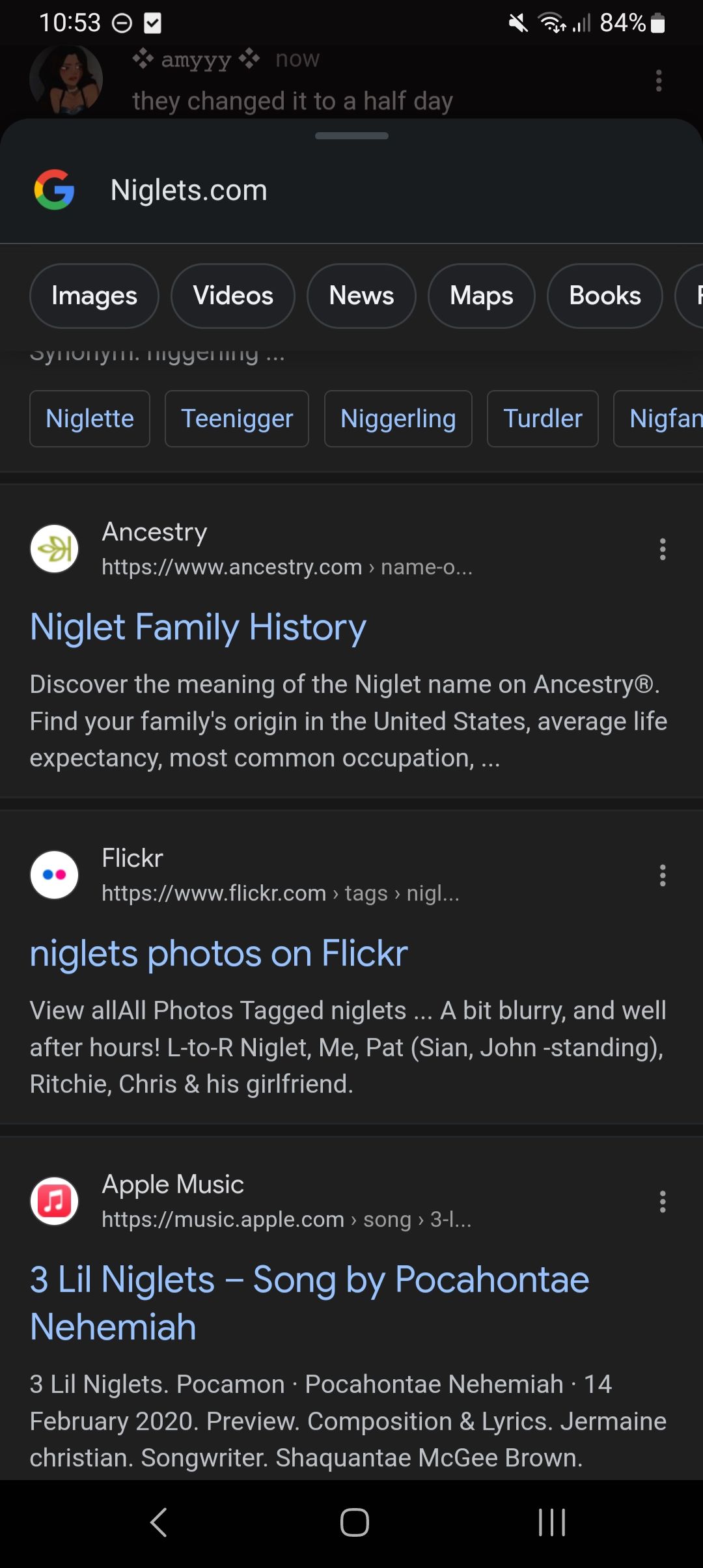Tap the Google logo icon
This screenshot has height=1568, width=703.
(x=54, y=189)
